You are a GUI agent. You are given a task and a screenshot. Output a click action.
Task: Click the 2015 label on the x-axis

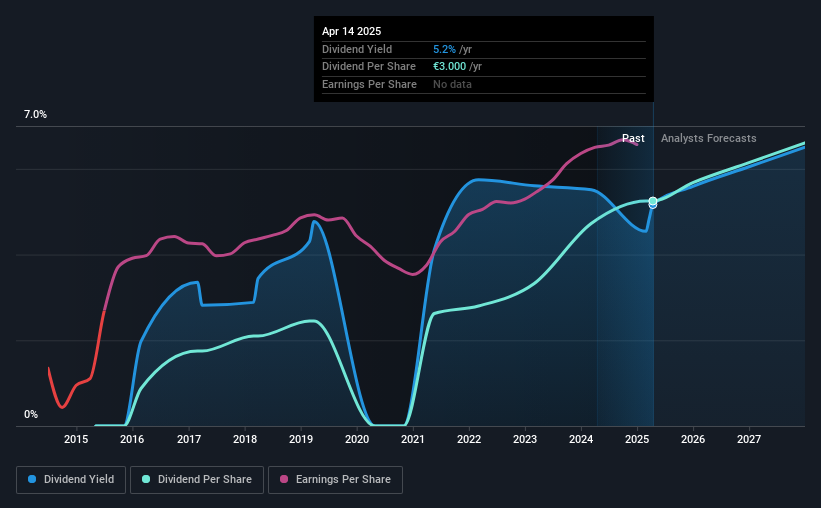[x=76, y=439]
